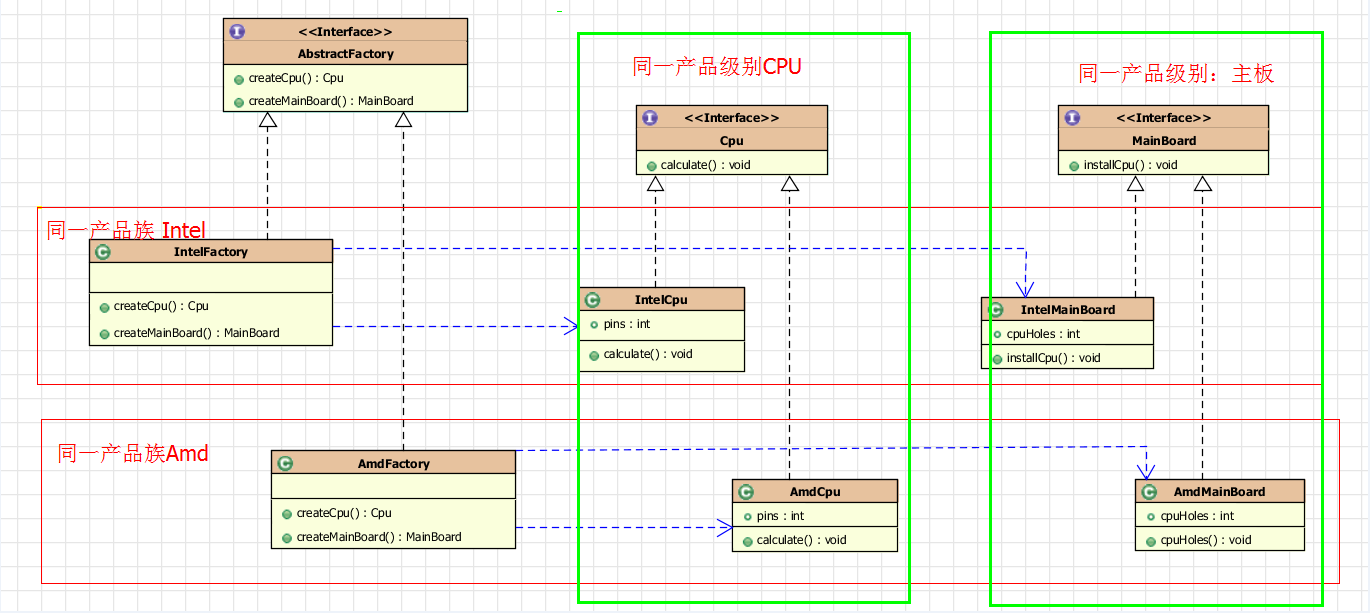Click the Cpu interface icon
This screenshot has width=1370, height=613.
pyautogui.click(x=651, y=118)
